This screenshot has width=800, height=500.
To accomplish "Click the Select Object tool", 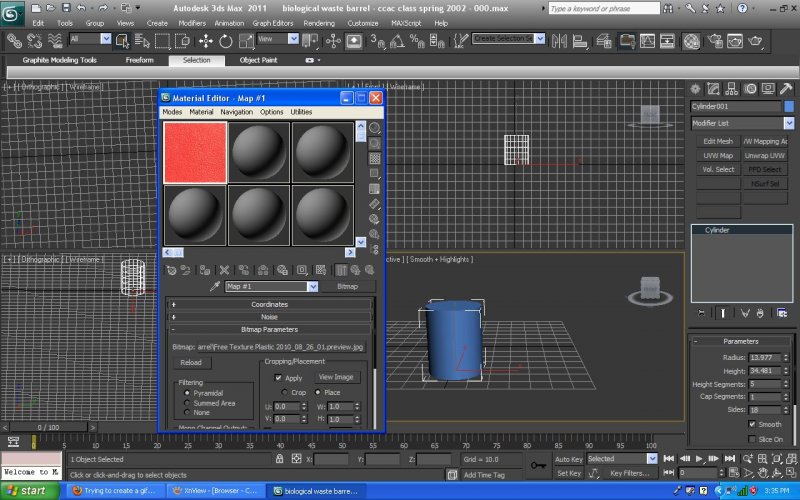I will coord(122,41).
